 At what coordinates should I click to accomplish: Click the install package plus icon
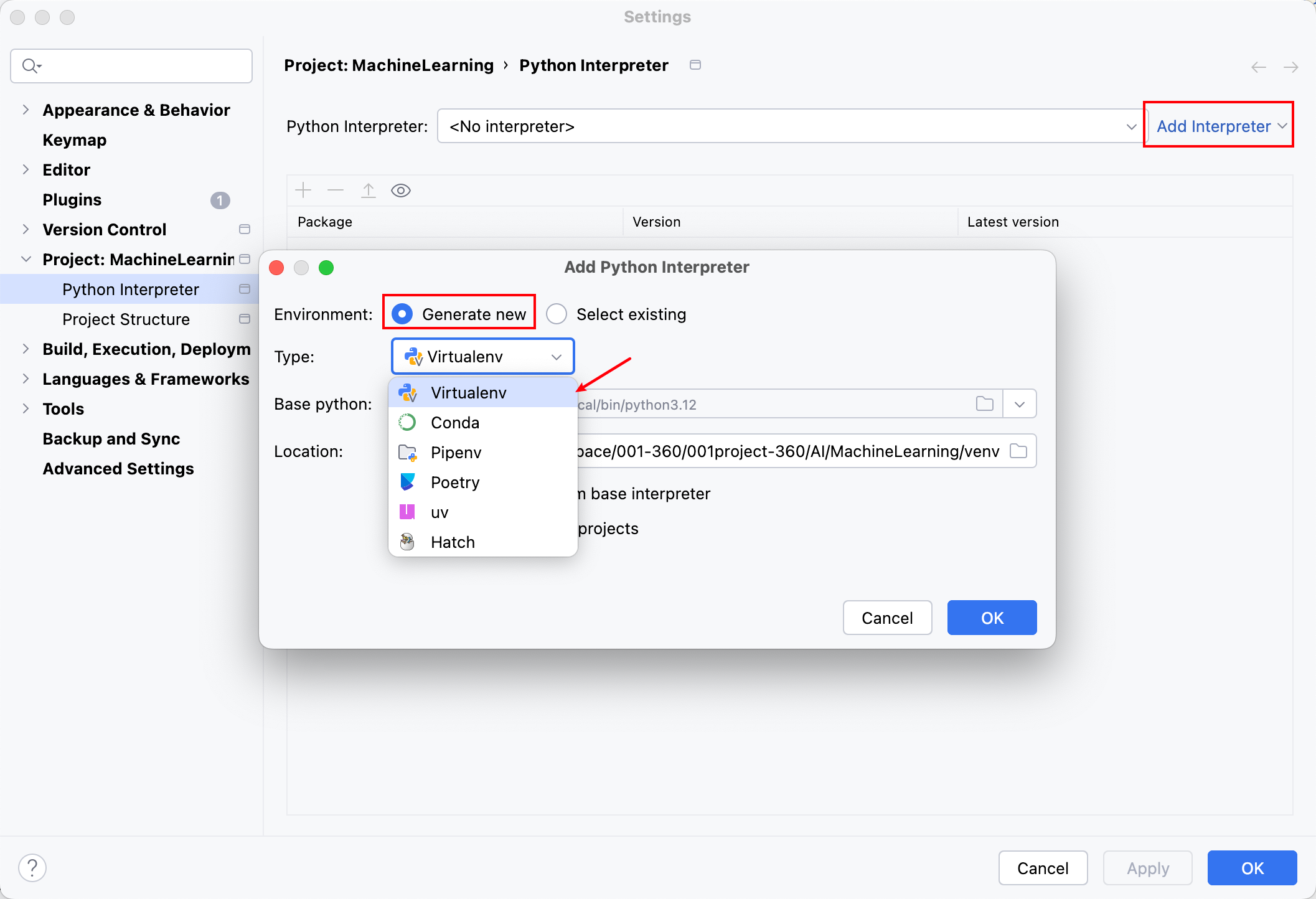point(303,191)
